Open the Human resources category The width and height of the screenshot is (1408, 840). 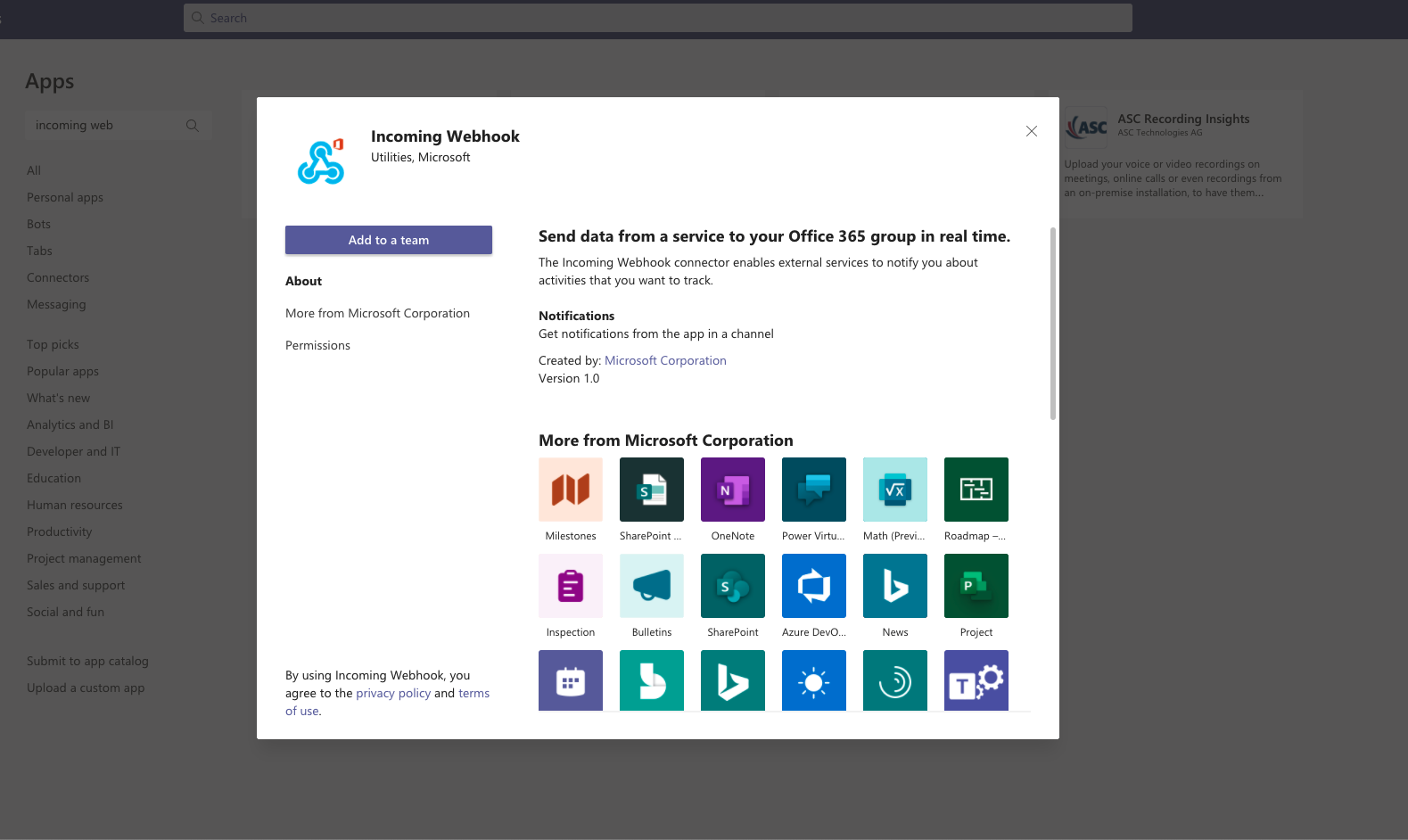(x=75, y=505)
